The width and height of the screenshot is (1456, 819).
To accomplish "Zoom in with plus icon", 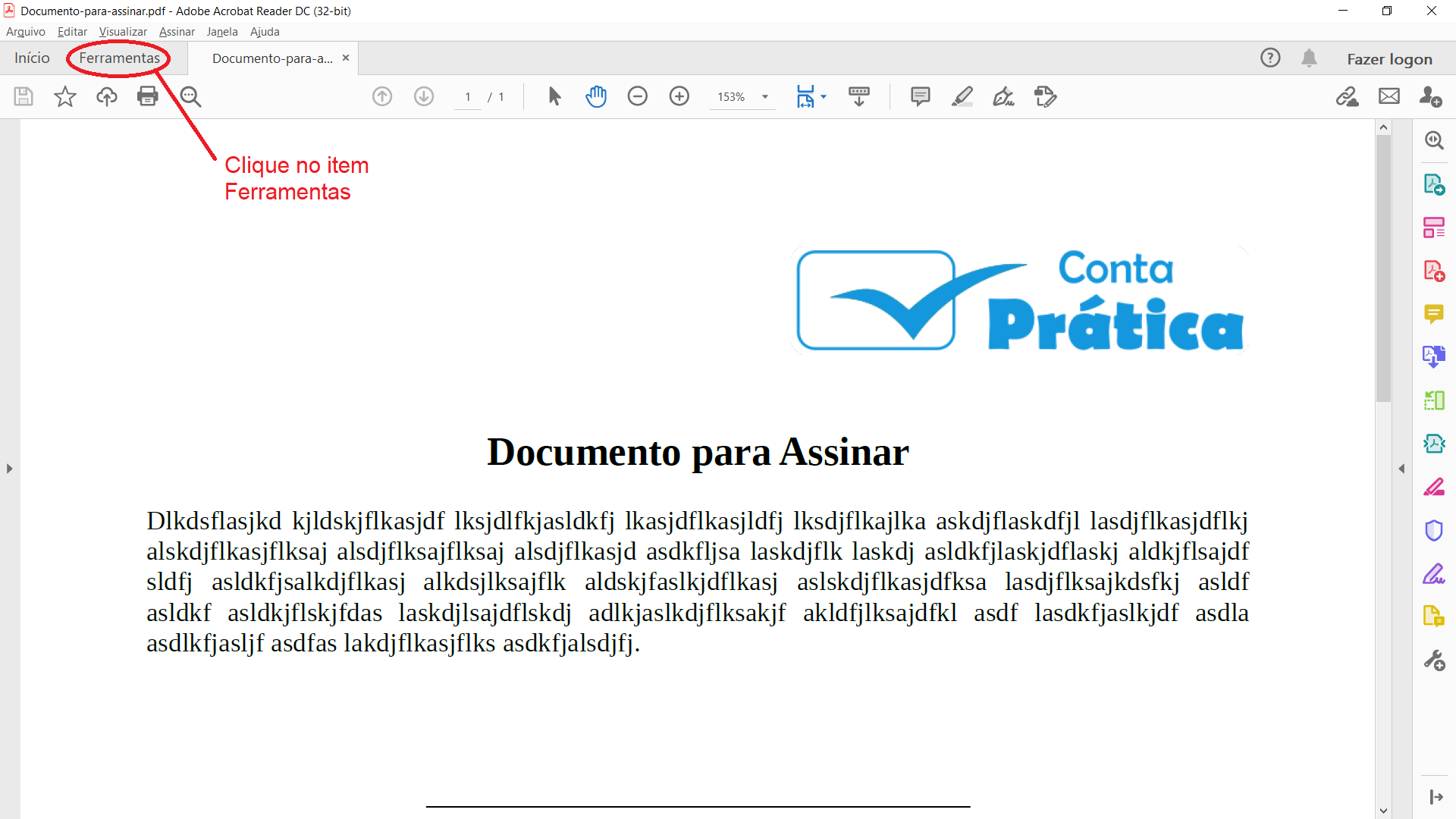I will tap(679, 96).
